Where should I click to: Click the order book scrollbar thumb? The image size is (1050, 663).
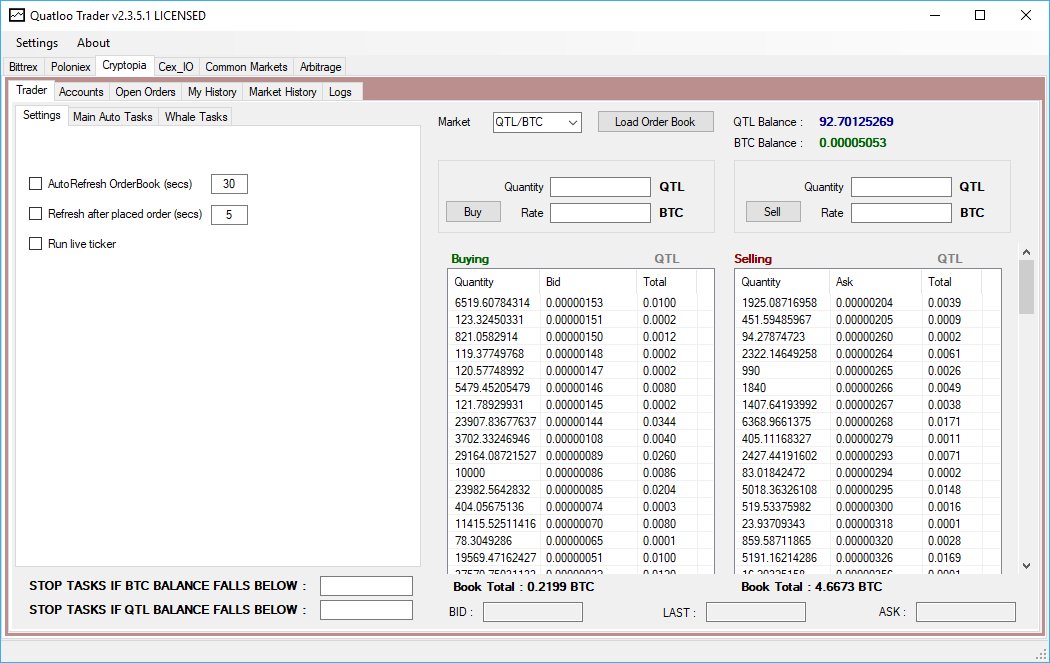click(x=1026, y=287)
